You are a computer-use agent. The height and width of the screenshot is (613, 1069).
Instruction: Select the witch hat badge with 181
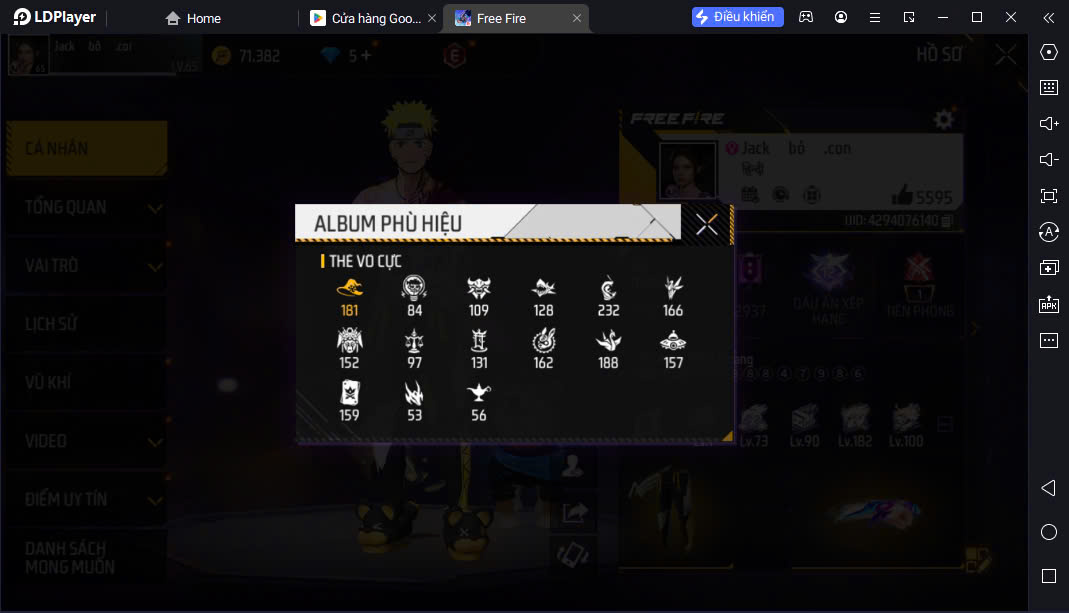click(349, 297)
